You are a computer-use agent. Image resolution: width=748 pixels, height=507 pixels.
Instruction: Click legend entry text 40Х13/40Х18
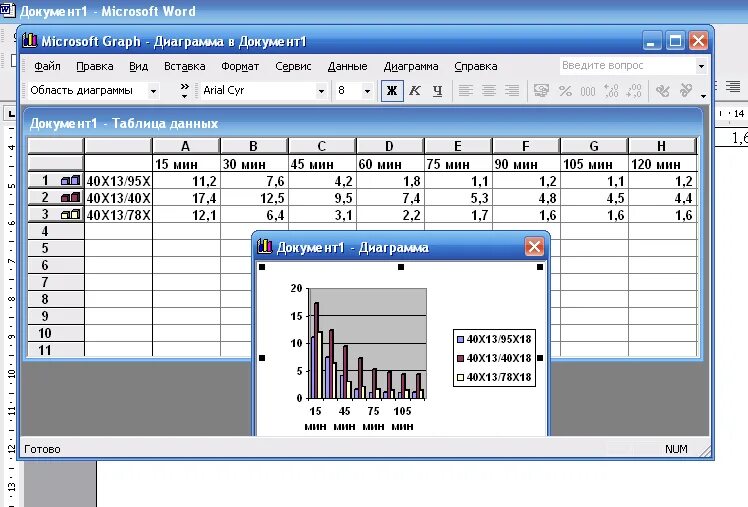click(x=499, y=358)
